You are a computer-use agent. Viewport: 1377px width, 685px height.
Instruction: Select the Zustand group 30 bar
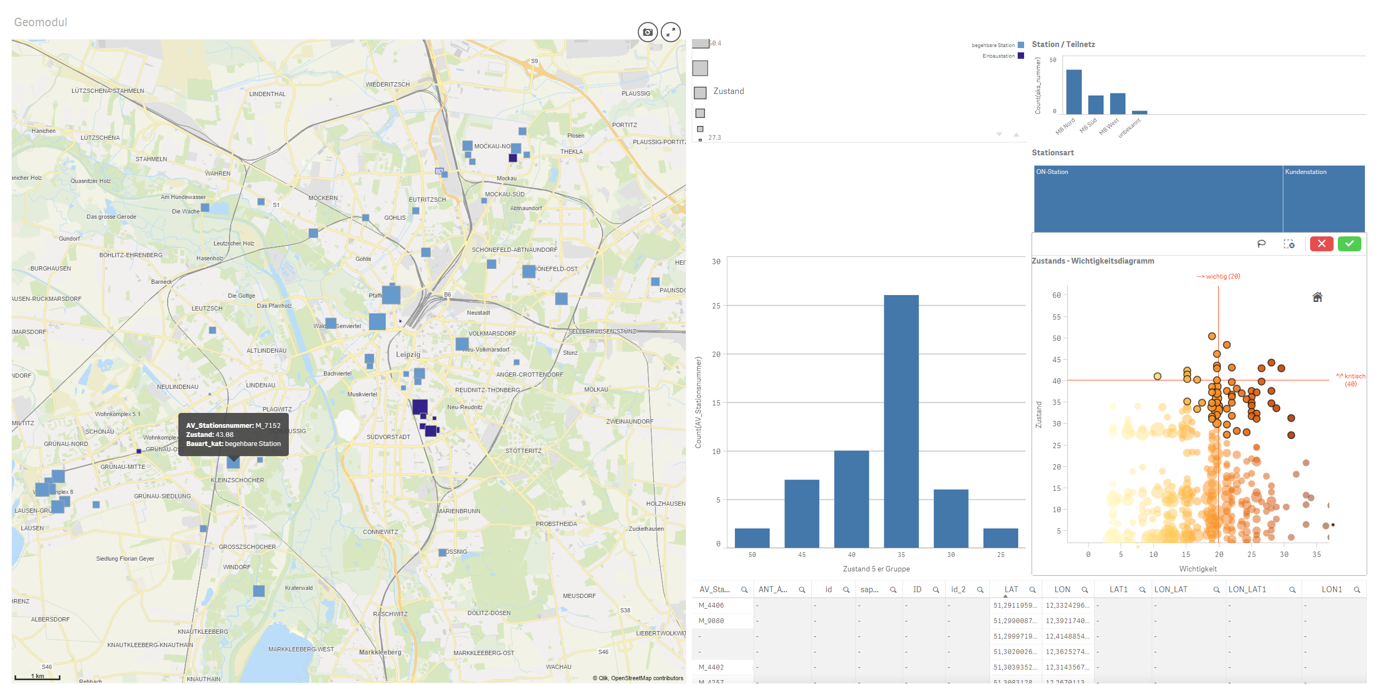pyautogui.click(x=951, y=518)
